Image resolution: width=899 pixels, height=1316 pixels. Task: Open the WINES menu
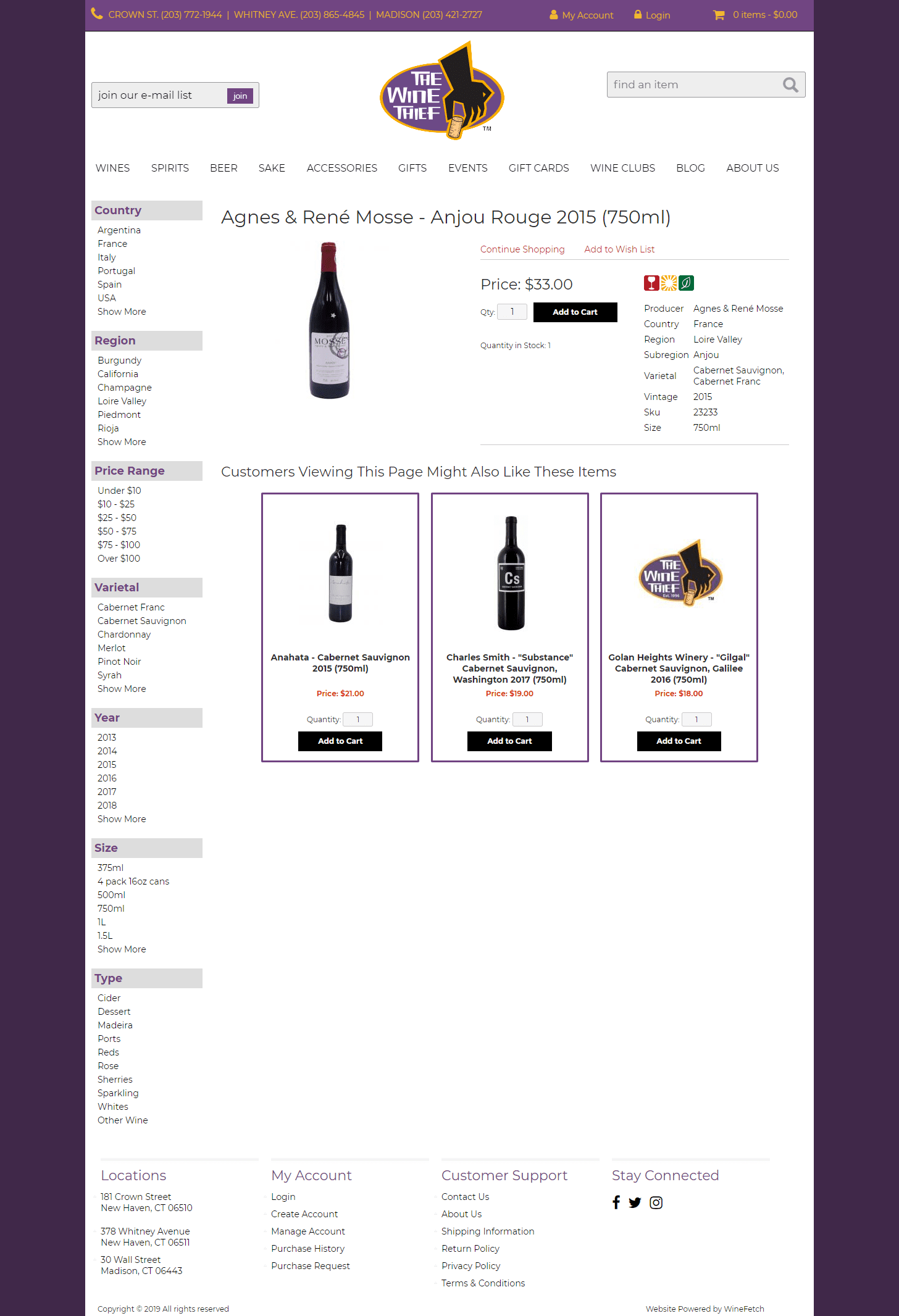pyautogui.click(x=112, y=168)
